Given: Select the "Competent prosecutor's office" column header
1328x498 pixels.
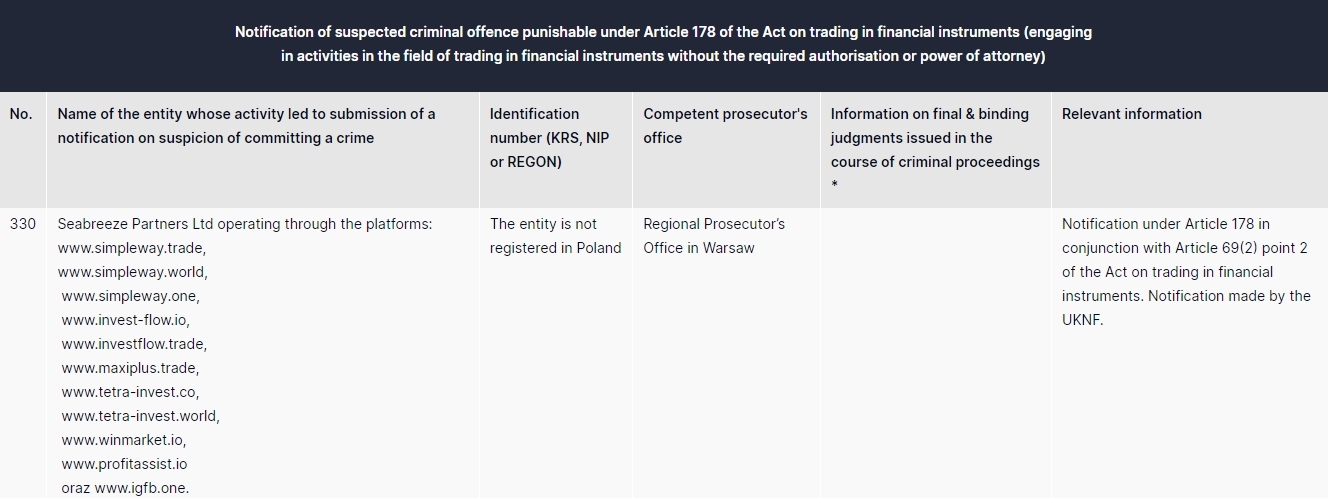Looking at the screenshot, I should tap(725, 126).
